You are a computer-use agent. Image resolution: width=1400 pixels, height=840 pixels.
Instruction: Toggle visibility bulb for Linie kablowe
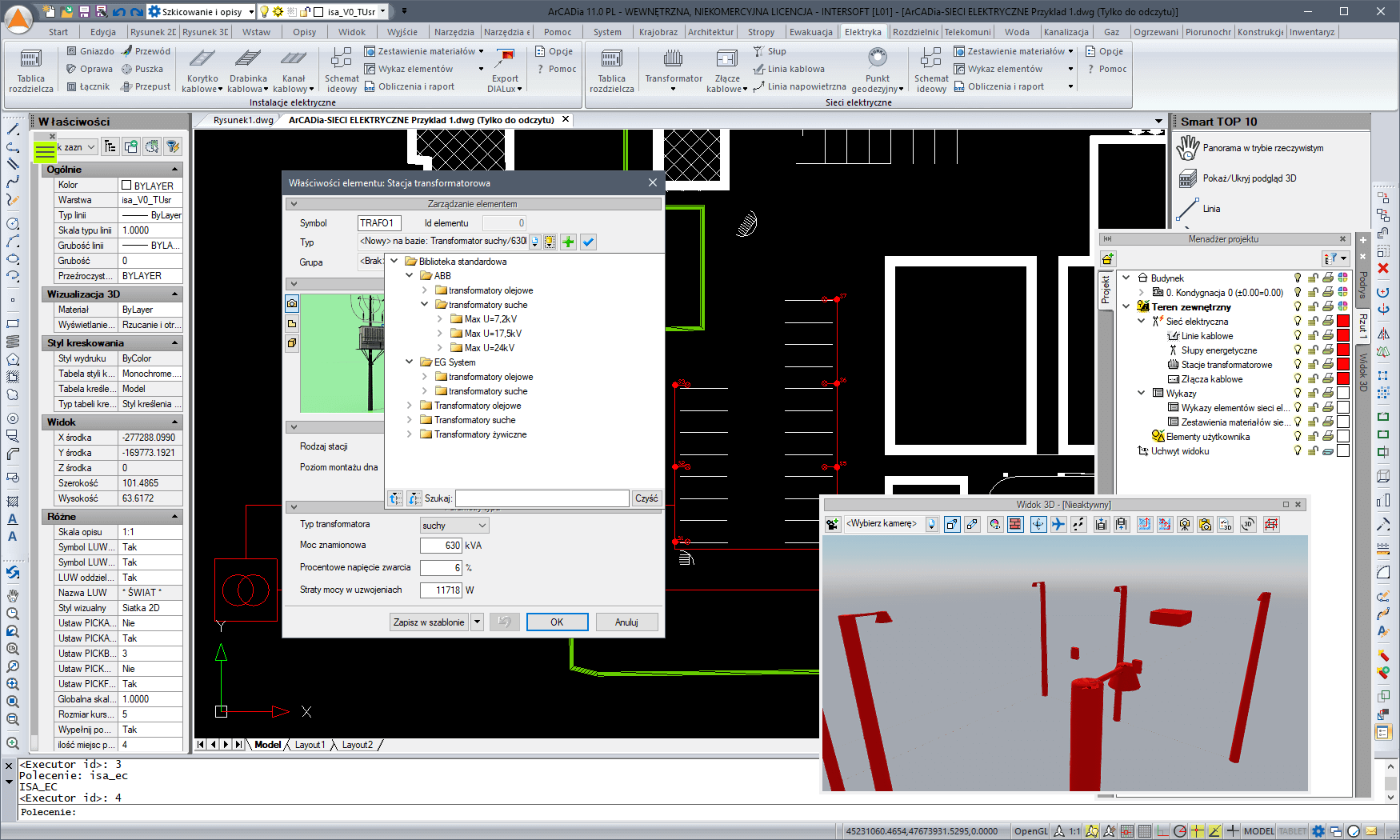click(1298, 336)
